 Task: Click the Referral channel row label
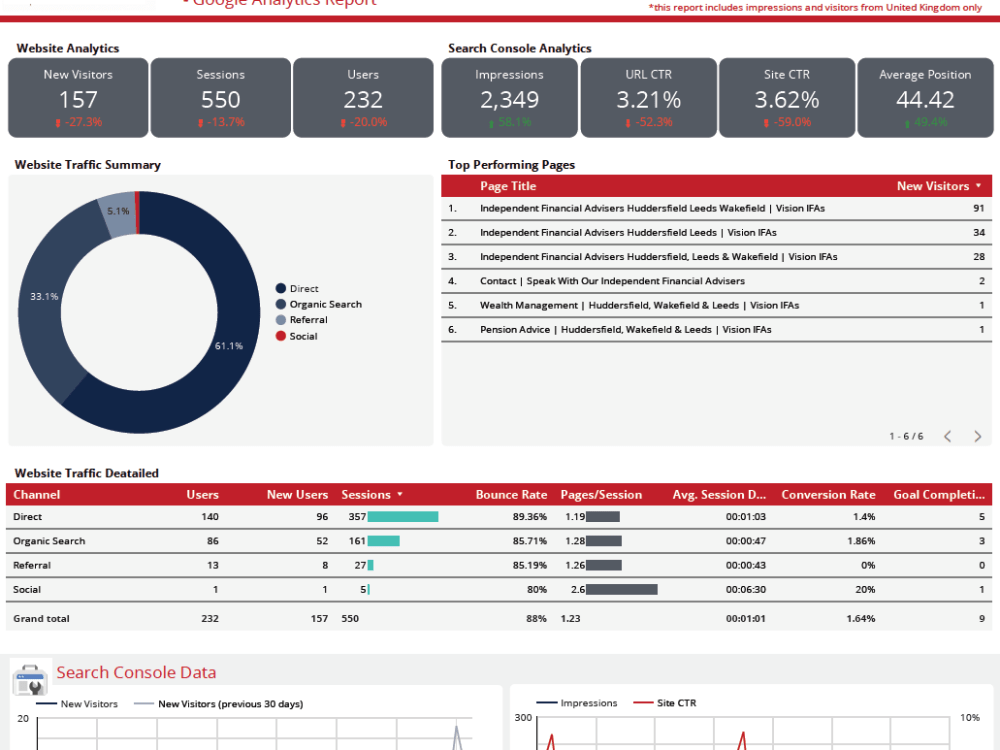coord(32,565)
